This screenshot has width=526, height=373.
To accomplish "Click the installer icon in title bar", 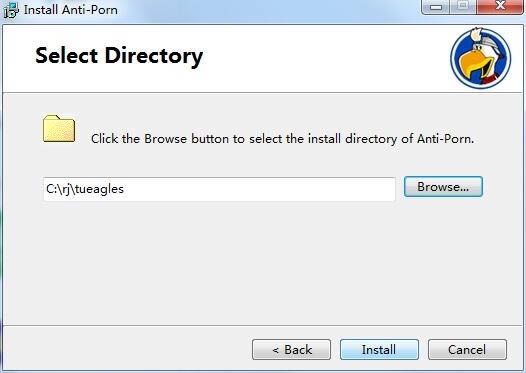I will pos(11,10).
